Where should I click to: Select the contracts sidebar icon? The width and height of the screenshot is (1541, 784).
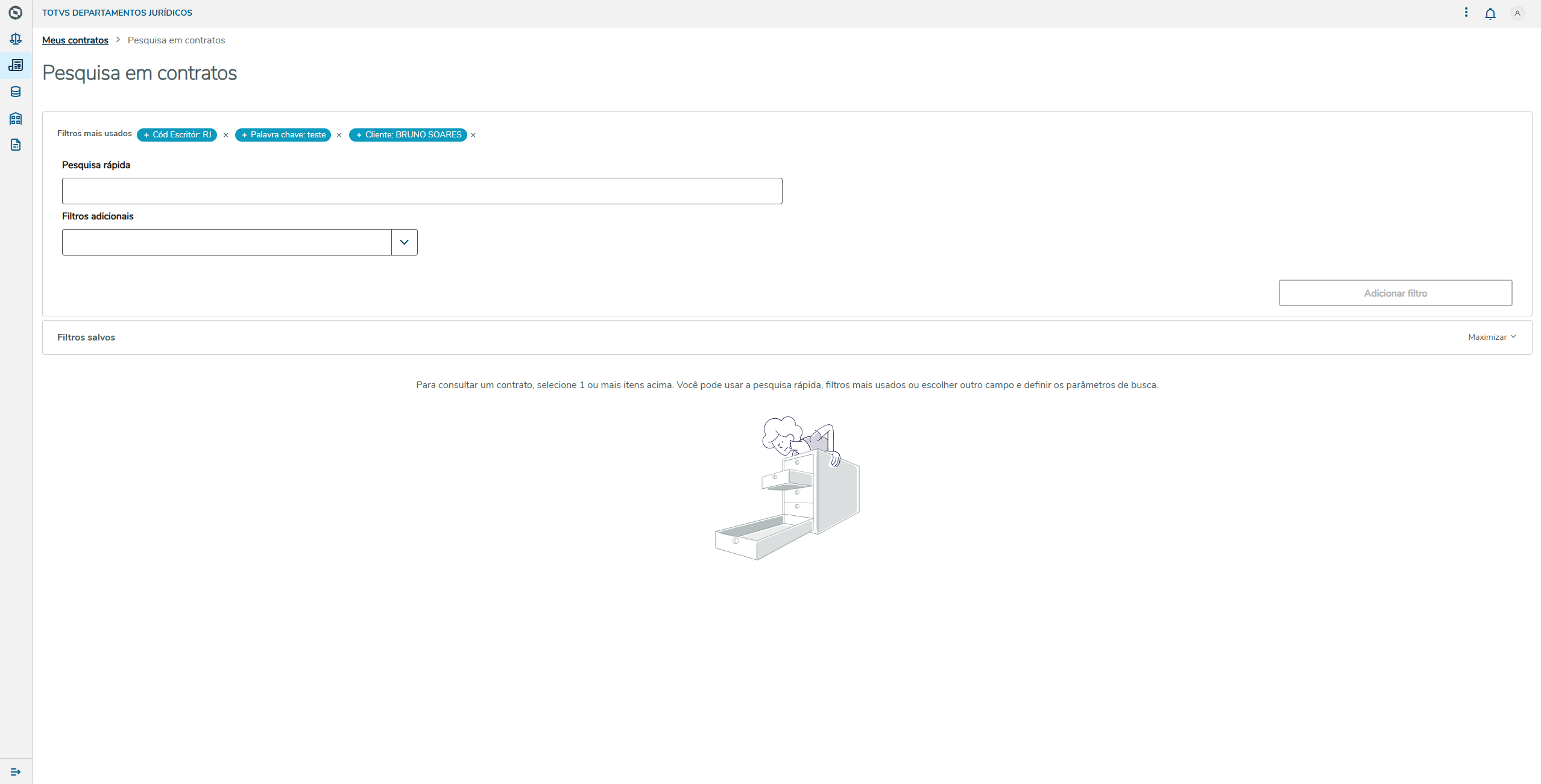(x=16, y=65)
